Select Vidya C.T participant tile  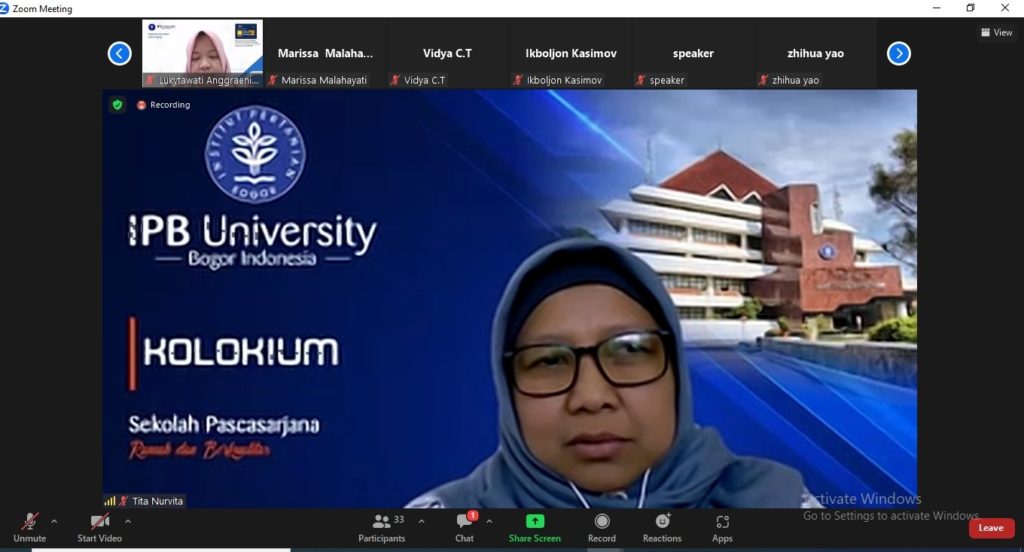447,53
